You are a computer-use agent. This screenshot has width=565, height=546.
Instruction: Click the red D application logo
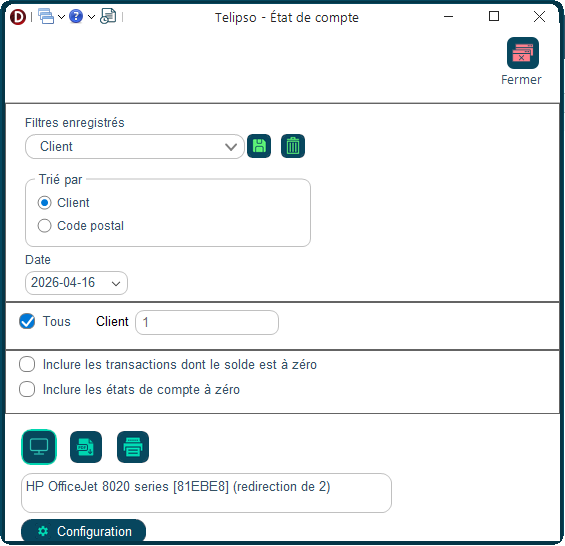[x=18, y=17]
